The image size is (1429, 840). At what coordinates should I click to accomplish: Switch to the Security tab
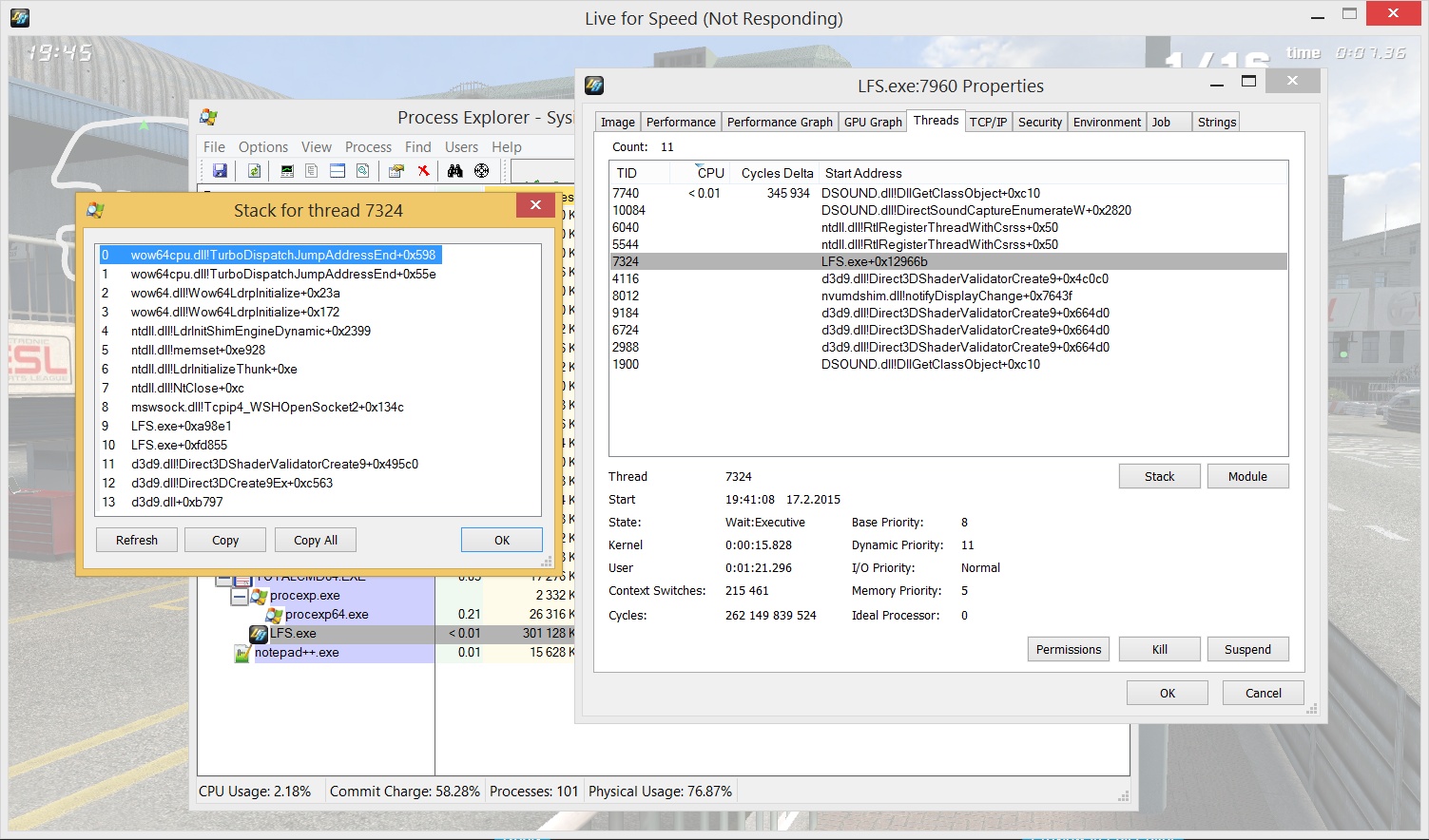tap(1040, 123)
